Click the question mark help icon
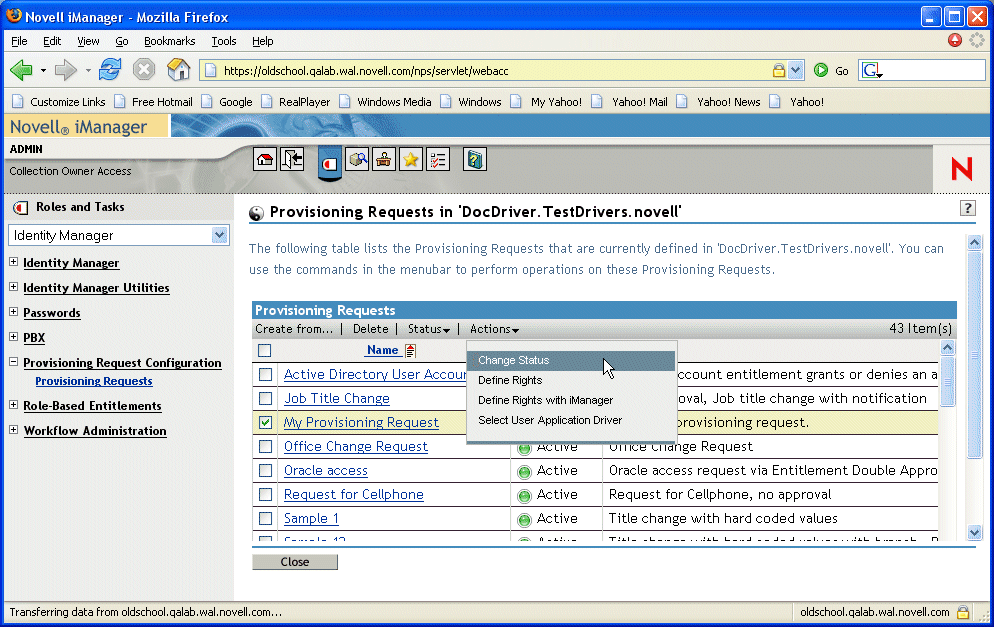Image resolution: width=994 pixels, height=627 pixels. 967,208
